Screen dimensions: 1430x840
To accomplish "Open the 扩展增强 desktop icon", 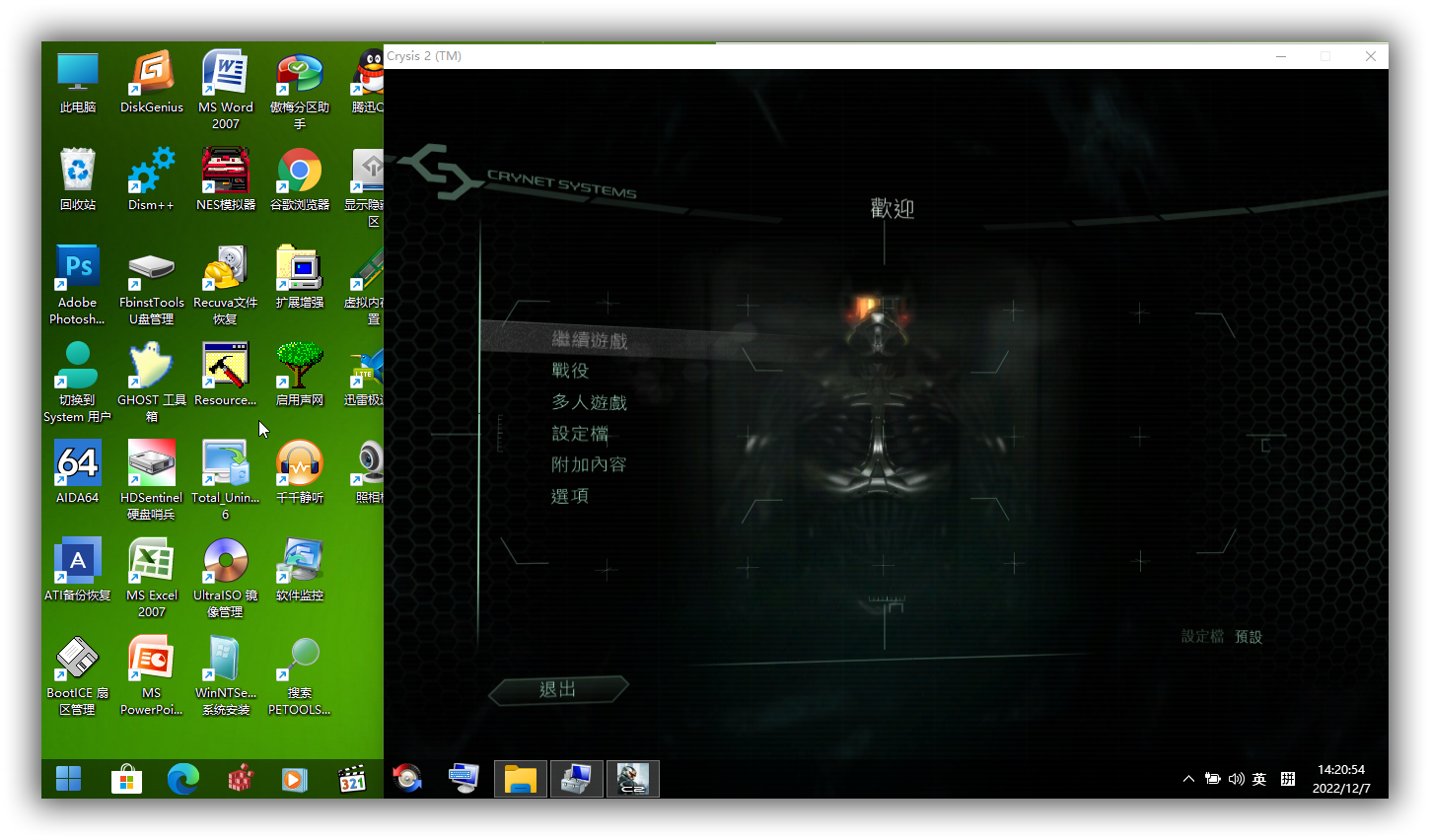I will point(300,277).
